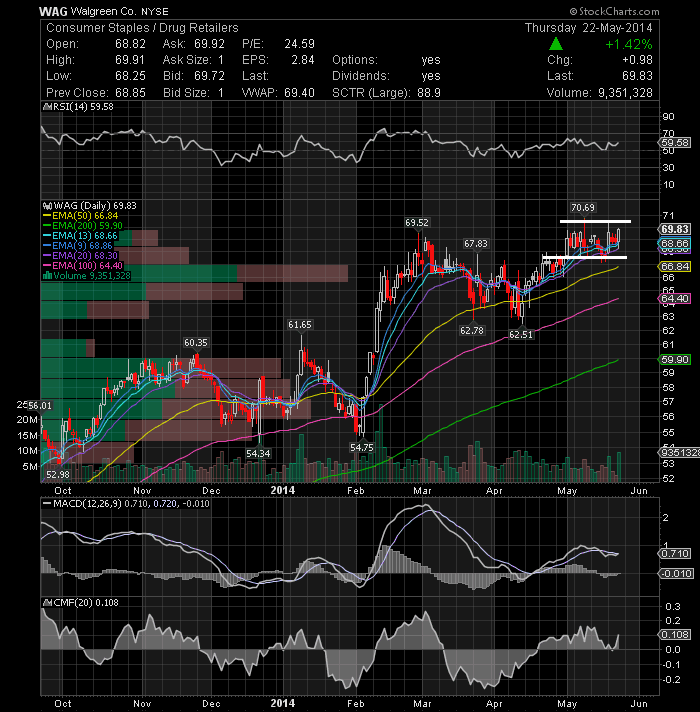Click the WAG (Daily) 69.83 legend entry
Screen dimensions: 700x712
90,206
